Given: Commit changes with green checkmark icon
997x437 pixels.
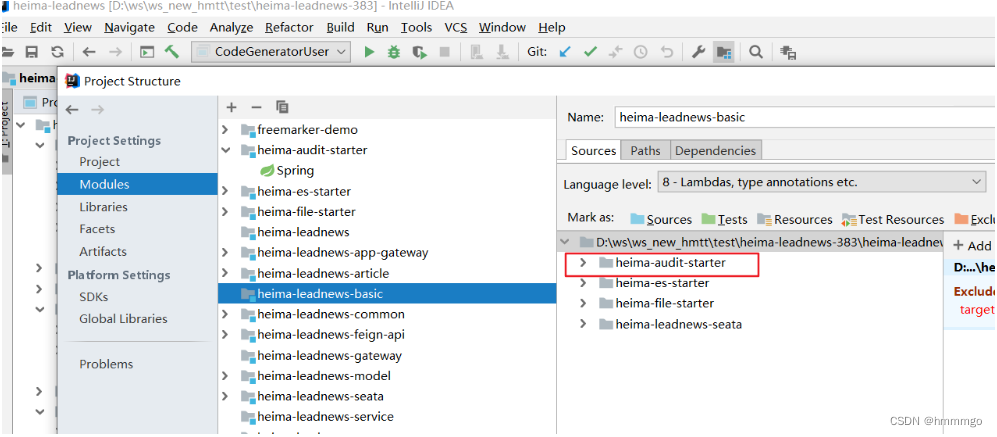Looking at the screenshot, I should (591, 52).
